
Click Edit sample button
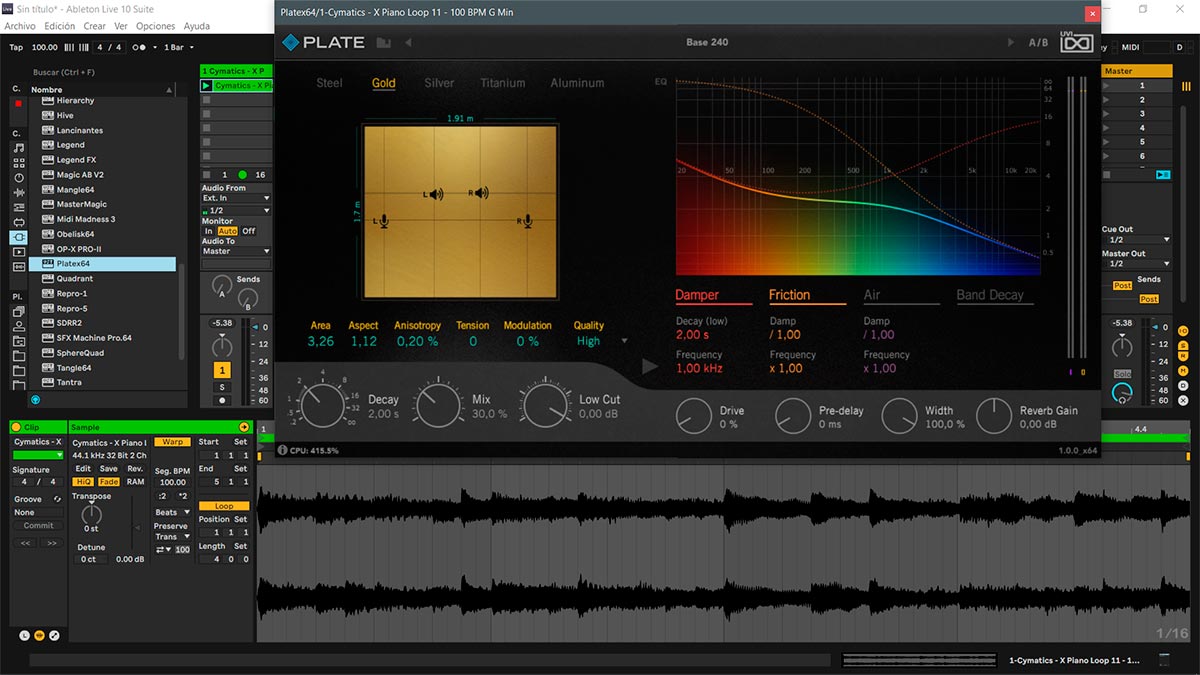coord(84,468)
